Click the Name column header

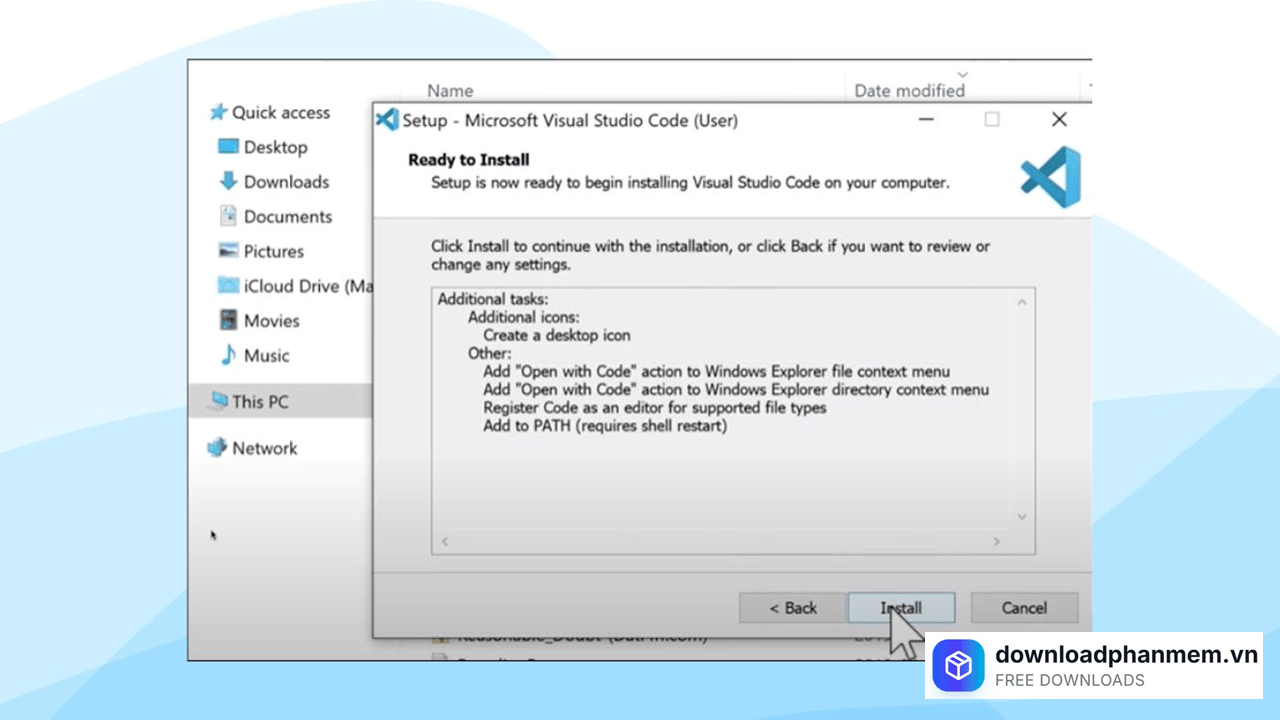click(x=449, y=90)
